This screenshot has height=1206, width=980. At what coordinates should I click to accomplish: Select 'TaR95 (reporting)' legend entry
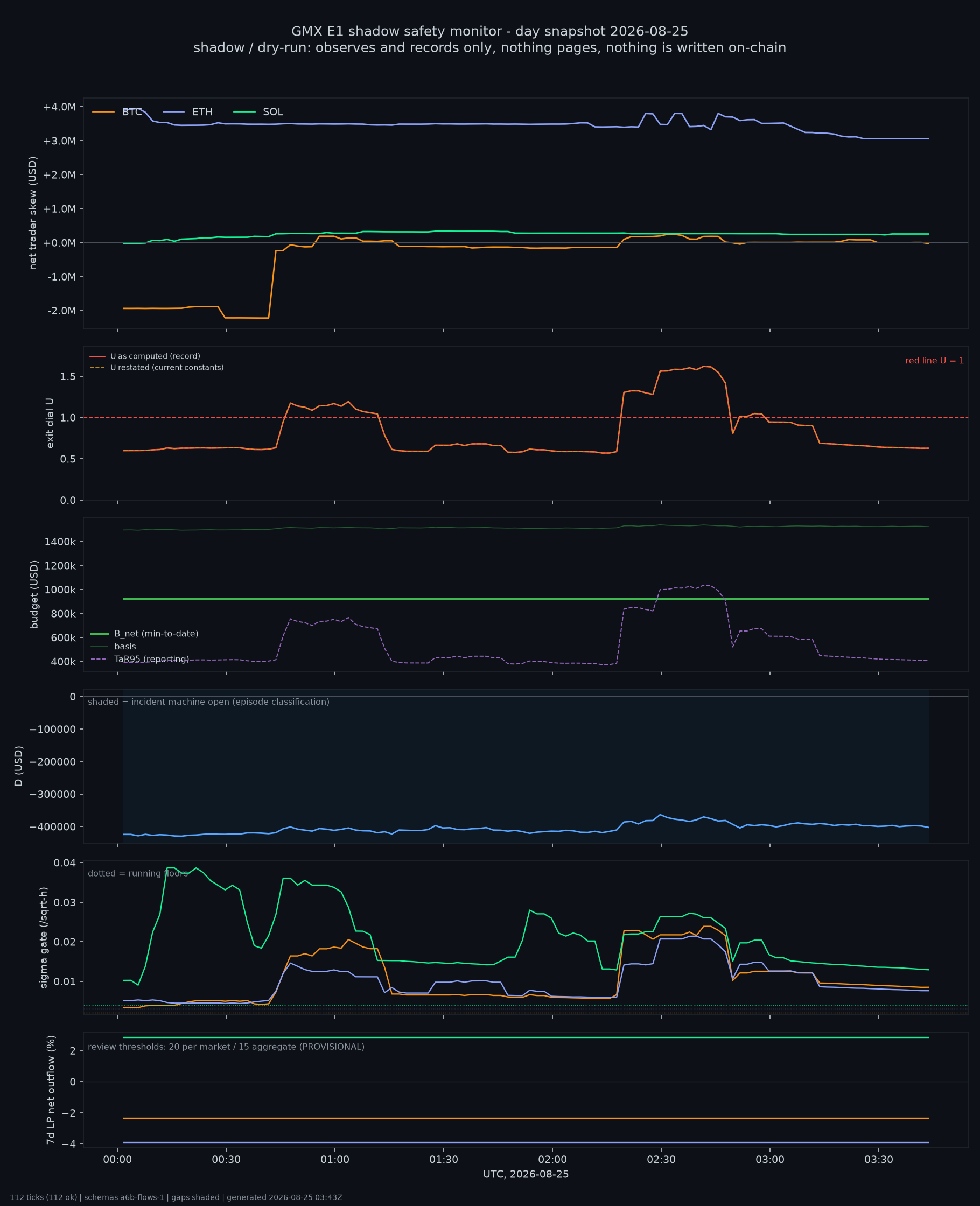(139, 659)
